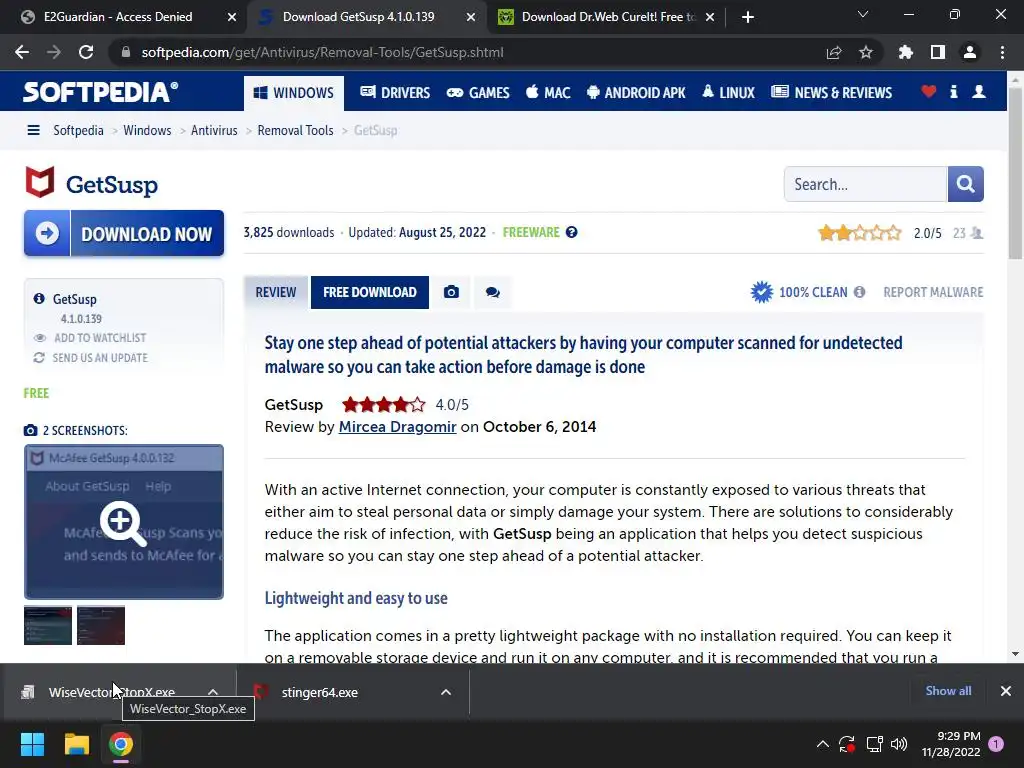Open the MAC section
Viewport: 1024px width, 768px height.
click(549, 93)
